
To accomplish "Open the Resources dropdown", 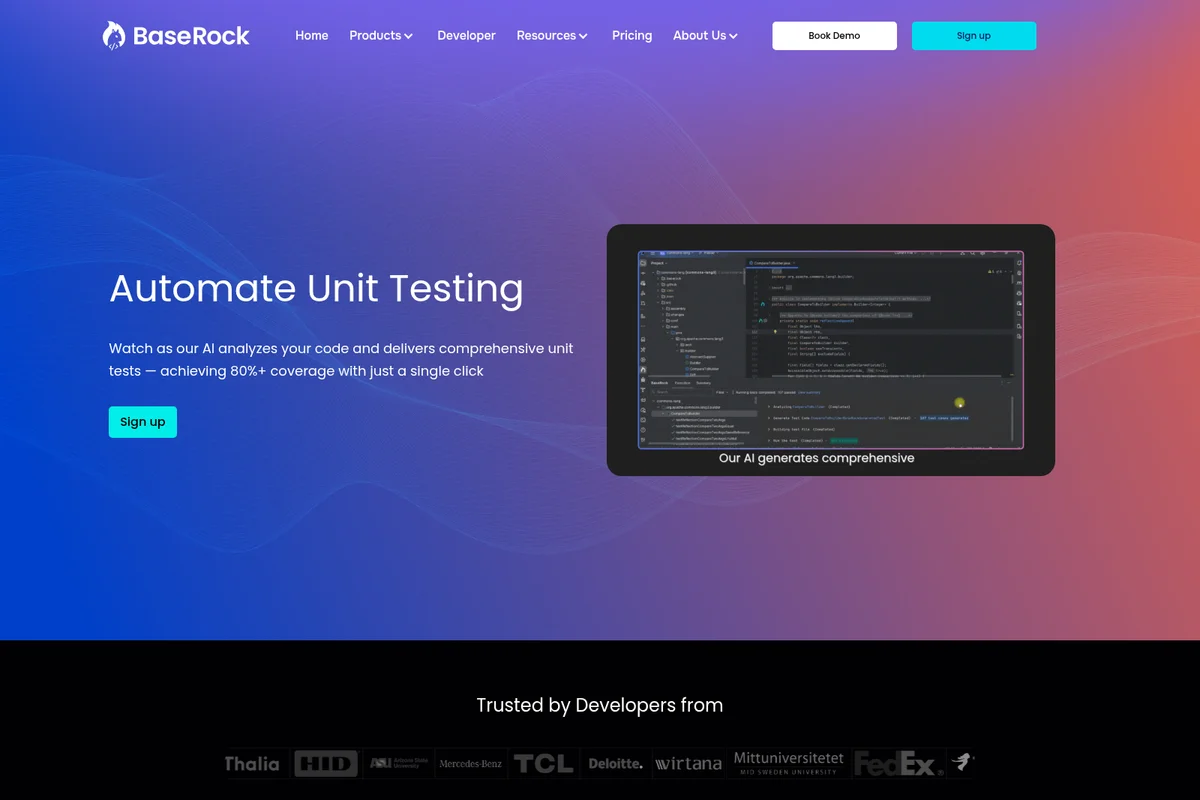I will (552, 35).
